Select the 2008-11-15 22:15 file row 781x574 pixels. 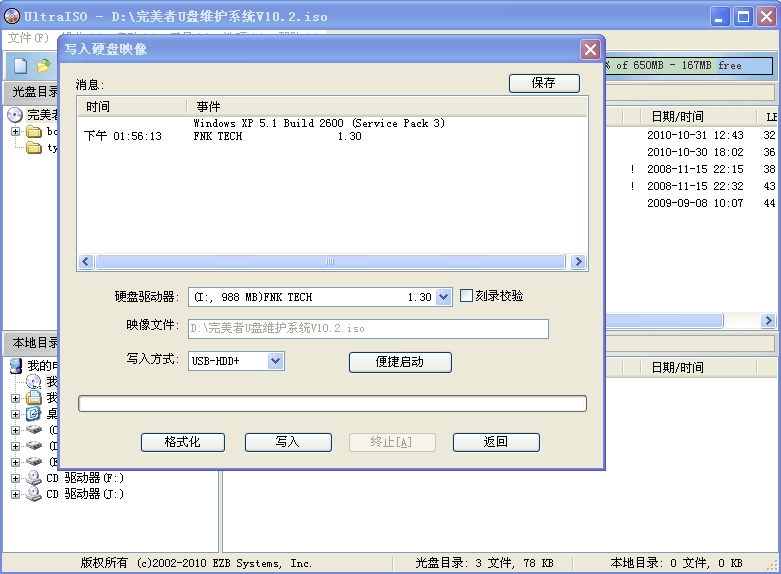[695, 169]
